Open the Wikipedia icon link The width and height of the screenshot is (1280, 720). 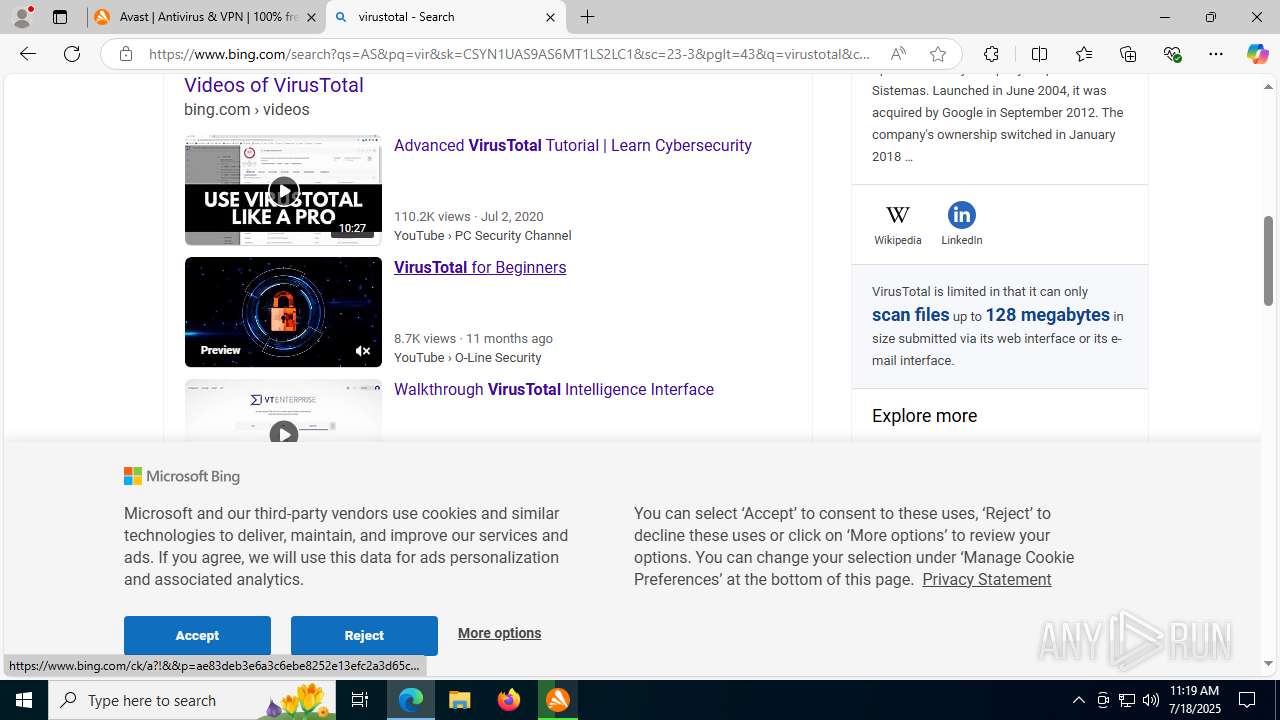[x=898, y=224]
